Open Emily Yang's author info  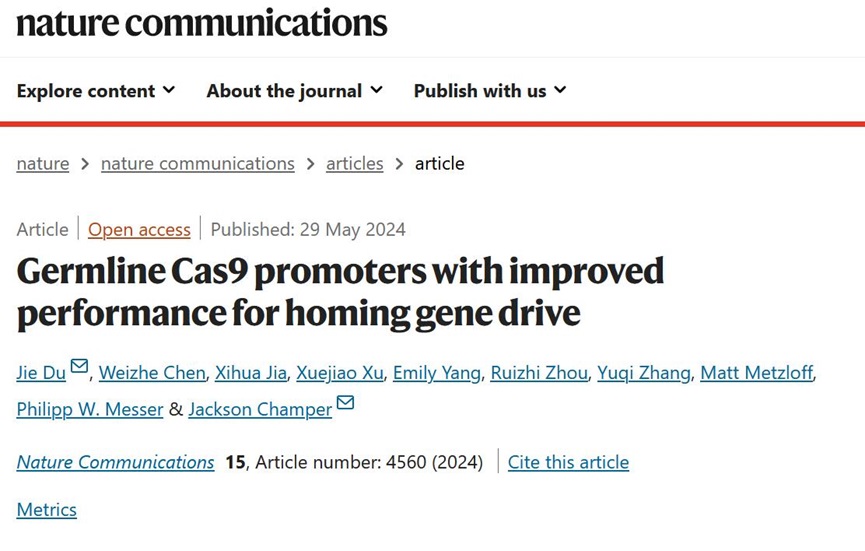tap(436, 373)
